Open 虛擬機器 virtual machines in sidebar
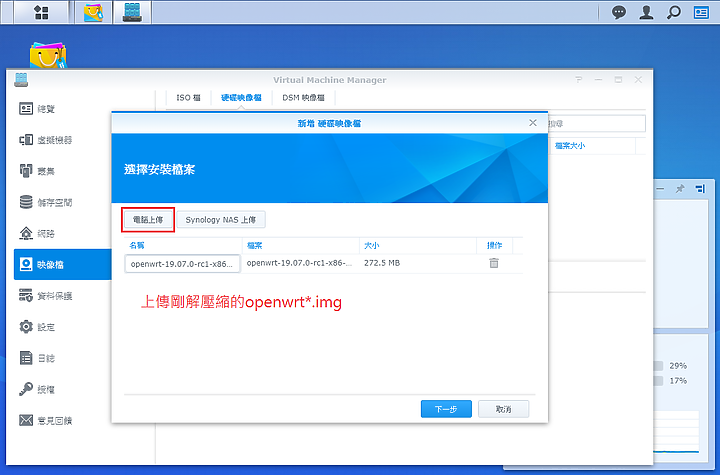Viewport: 720px width, 475px height. [62, 140]
